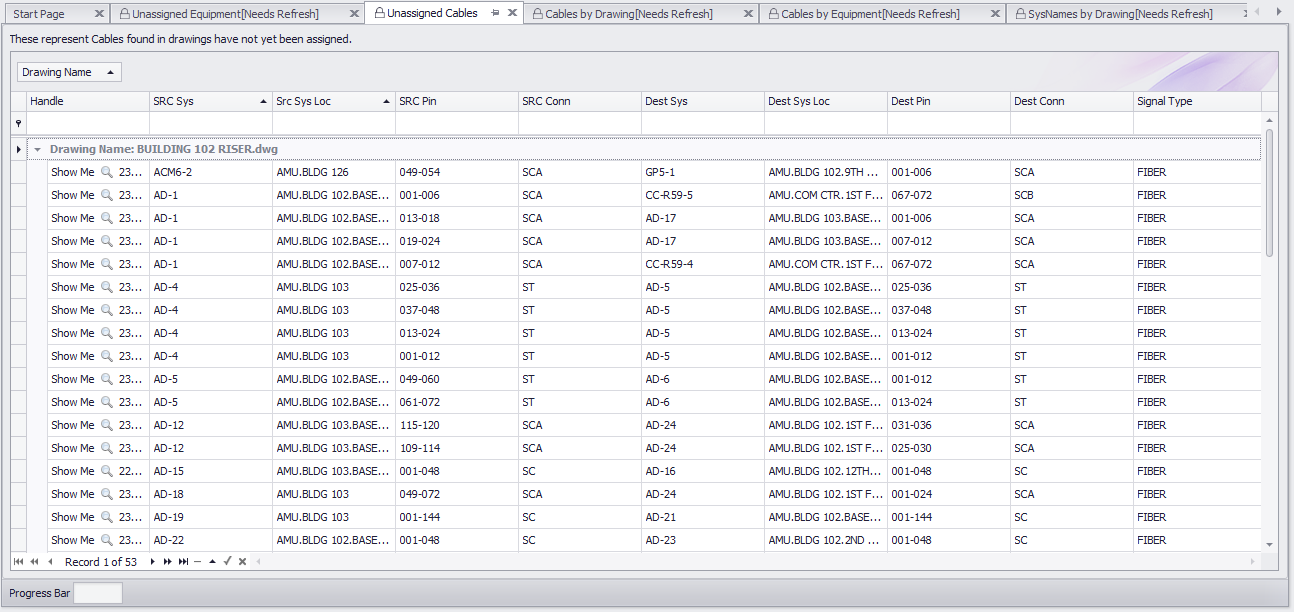Sort by Src Sys Loc column header
The image size is (1294, 612).
point(333,101)
